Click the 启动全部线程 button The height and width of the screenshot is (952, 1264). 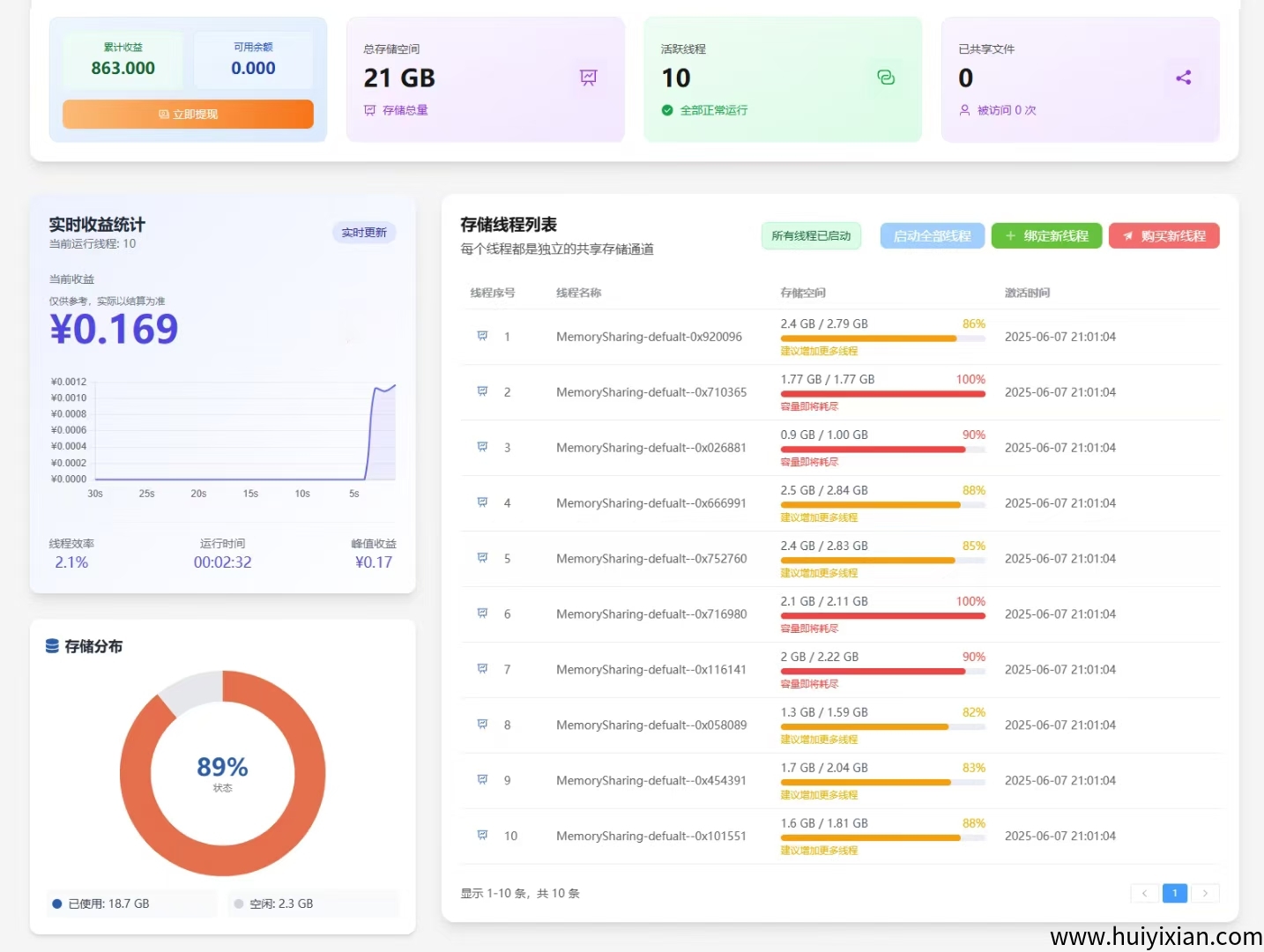932,236
